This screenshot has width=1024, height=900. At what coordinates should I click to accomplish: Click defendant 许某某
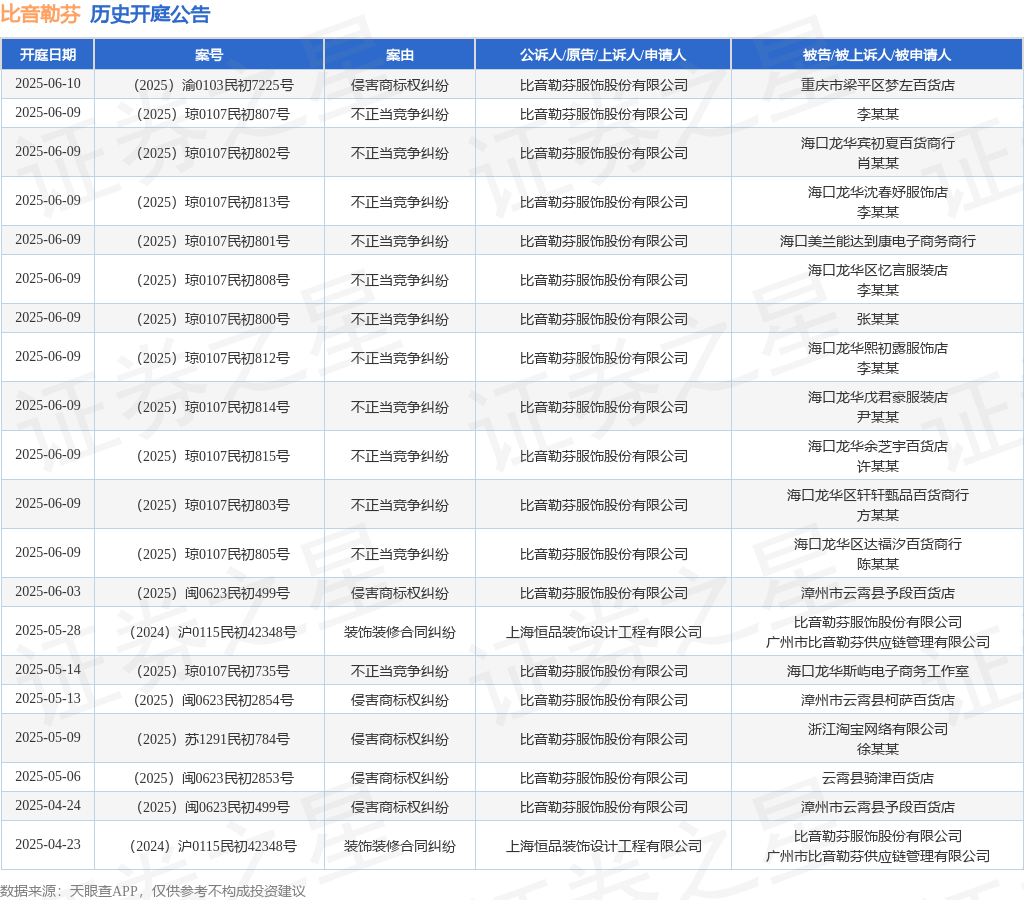click(878, 466)
